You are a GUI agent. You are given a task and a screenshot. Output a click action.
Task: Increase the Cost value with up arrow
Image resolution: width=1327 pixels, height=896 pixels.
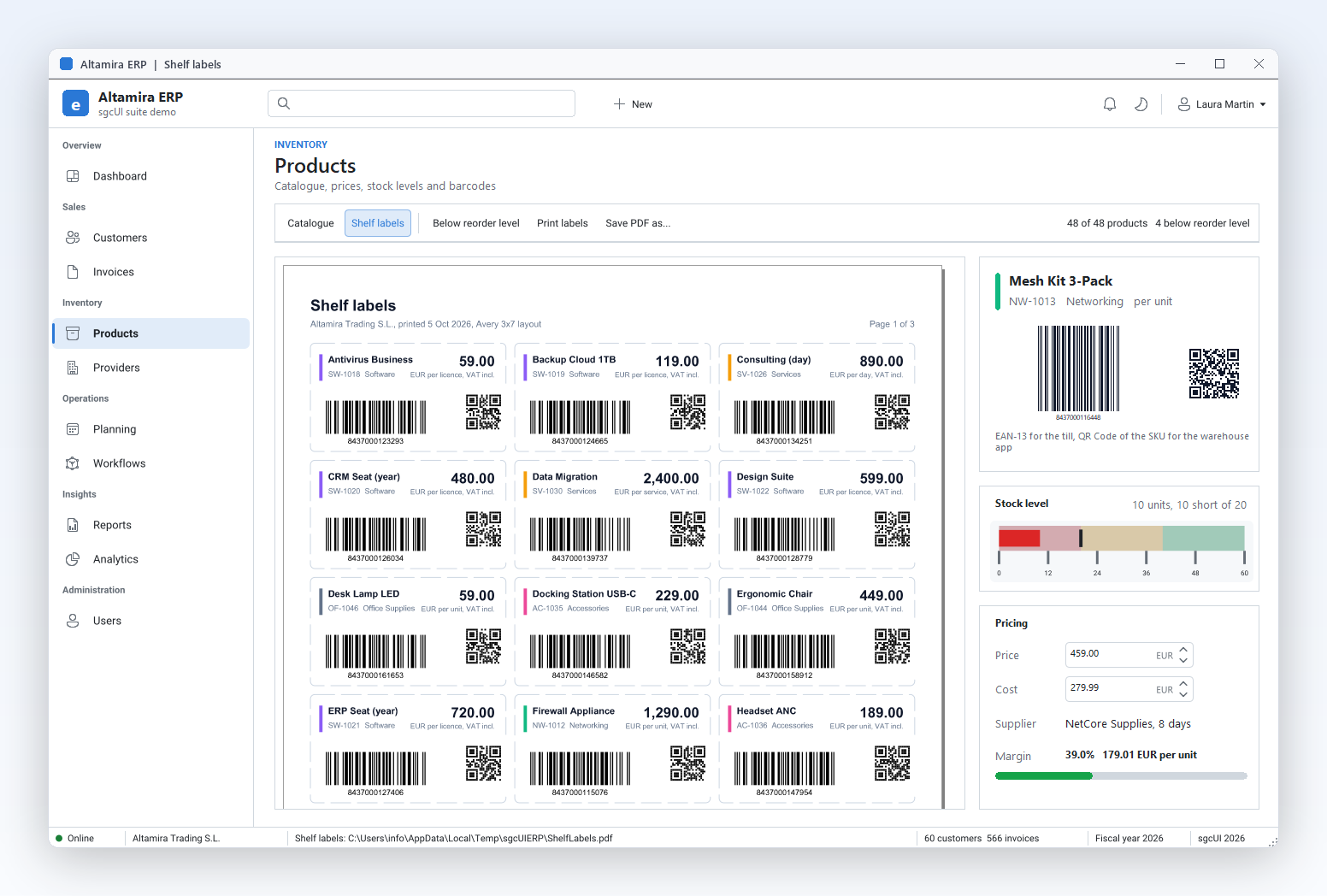tap(1183, 684)
